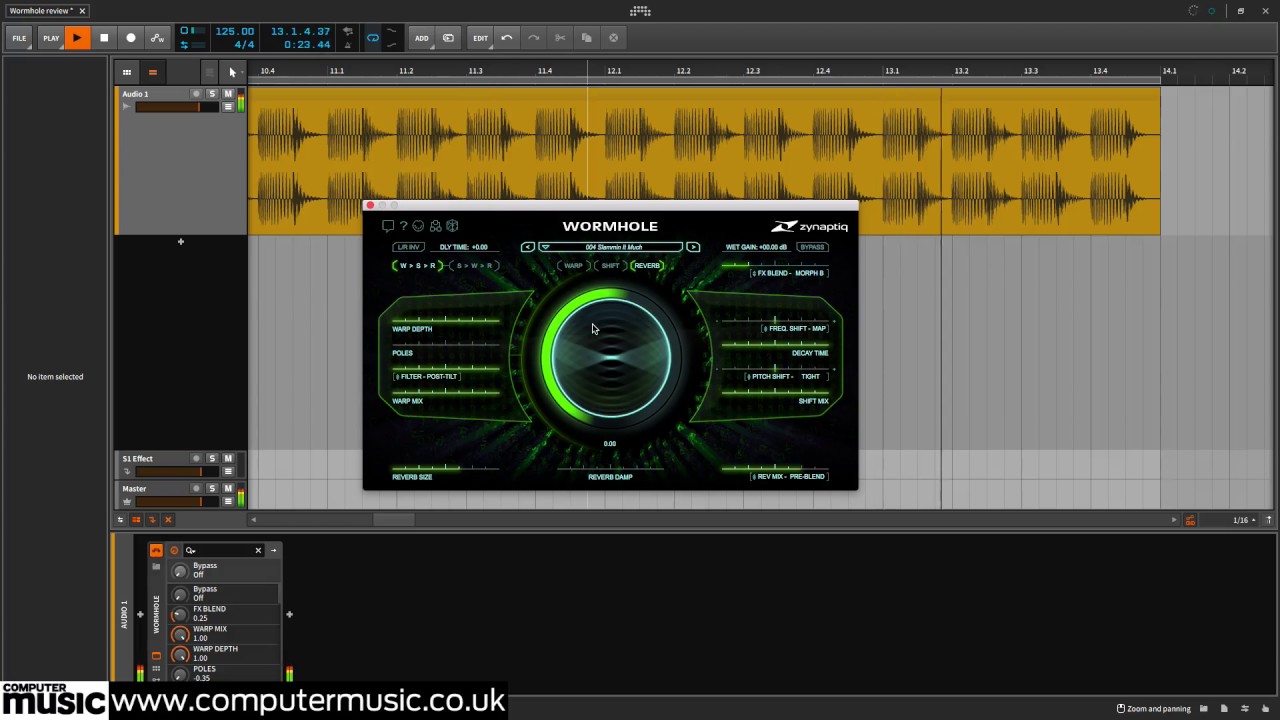
Task: Click the WET GAIN value field
Action: pos(757,247)
